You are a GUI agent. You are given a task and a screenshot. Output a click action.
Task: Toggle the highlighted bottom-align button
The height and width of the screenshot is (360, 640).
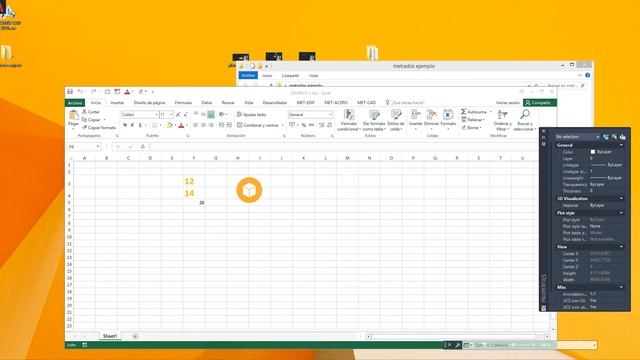(x=211, y=115)
